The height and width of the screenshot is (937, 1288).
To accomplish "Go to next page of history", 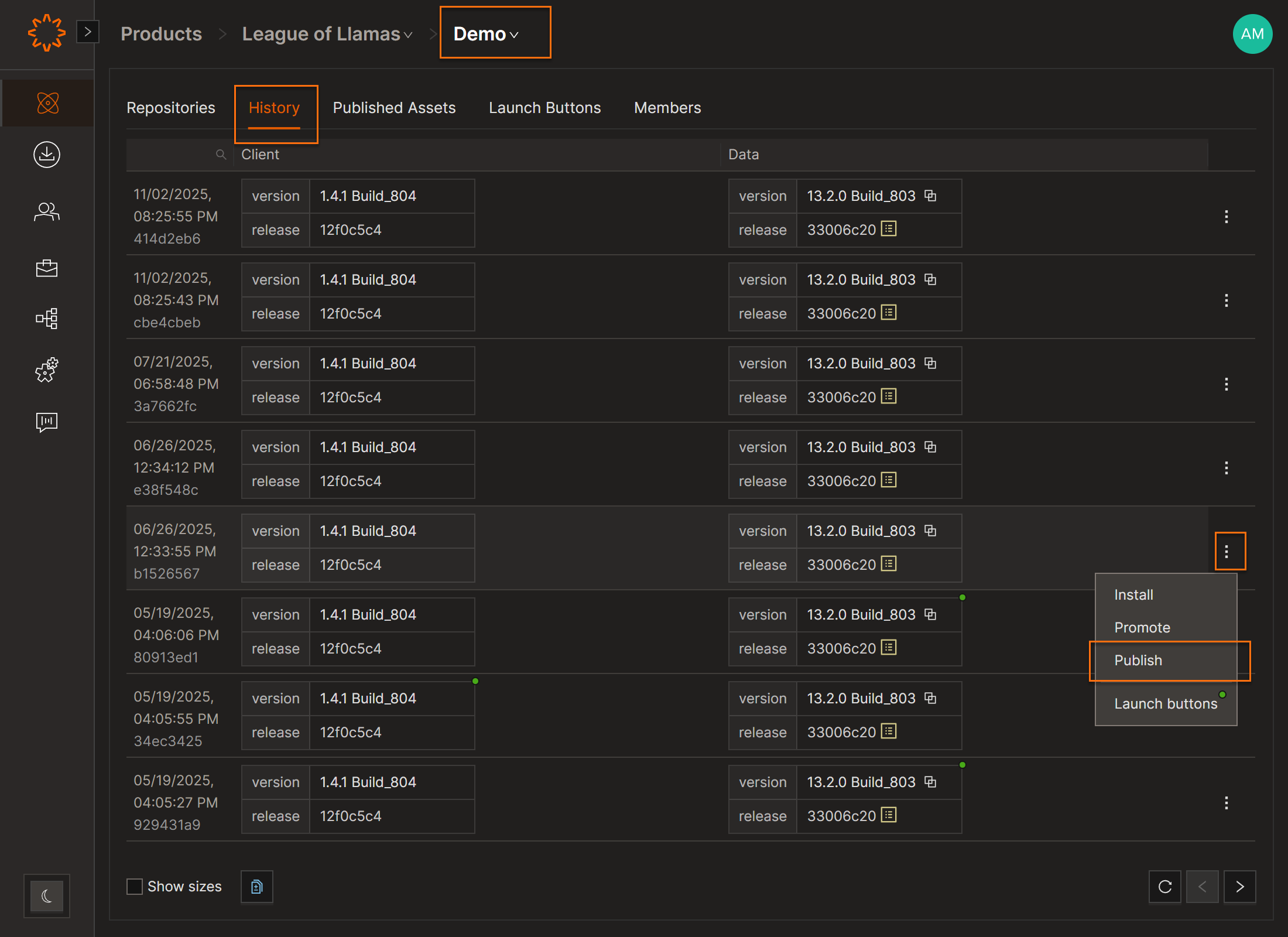I will click(x=1239, y=887).
